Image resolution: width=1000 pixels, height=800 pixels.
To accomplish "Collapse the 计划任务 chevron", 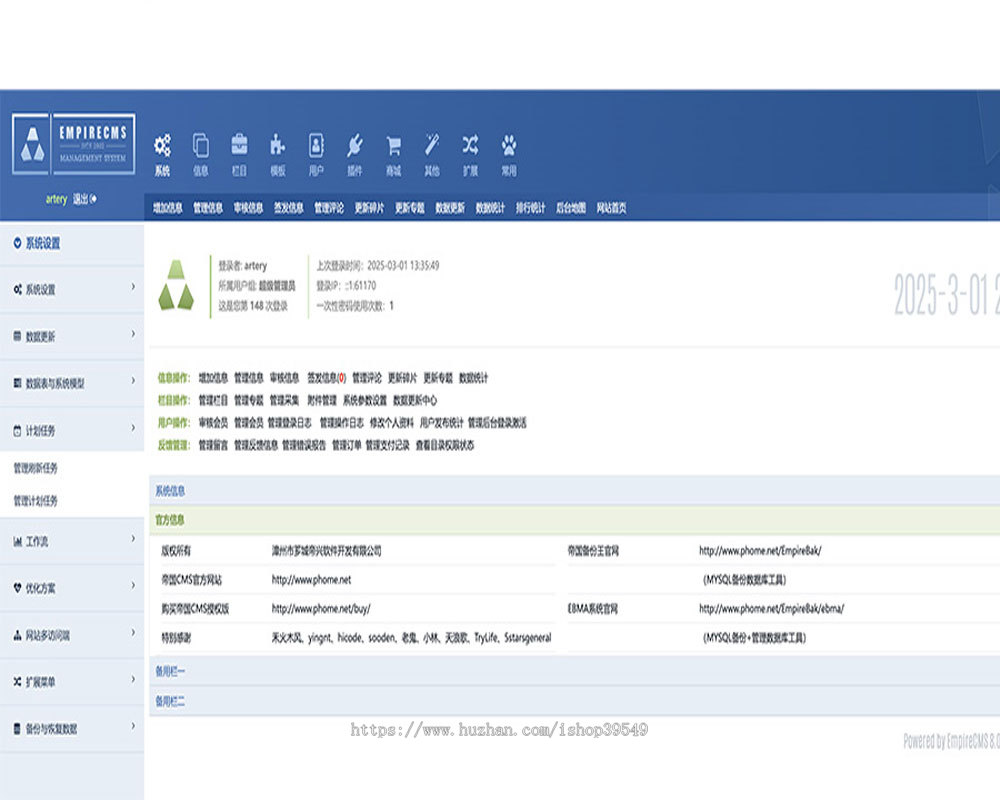I will click(x=133, y=428).
